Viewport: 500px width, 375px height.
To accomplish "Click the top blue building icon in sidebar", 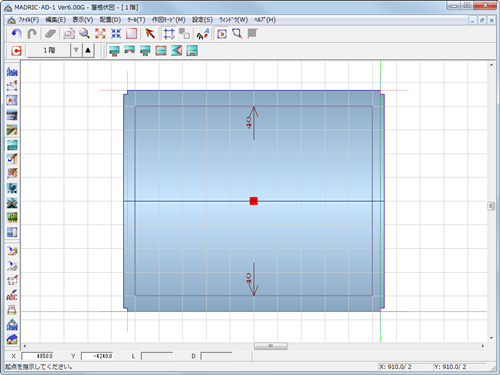I will tap(12, 72).
